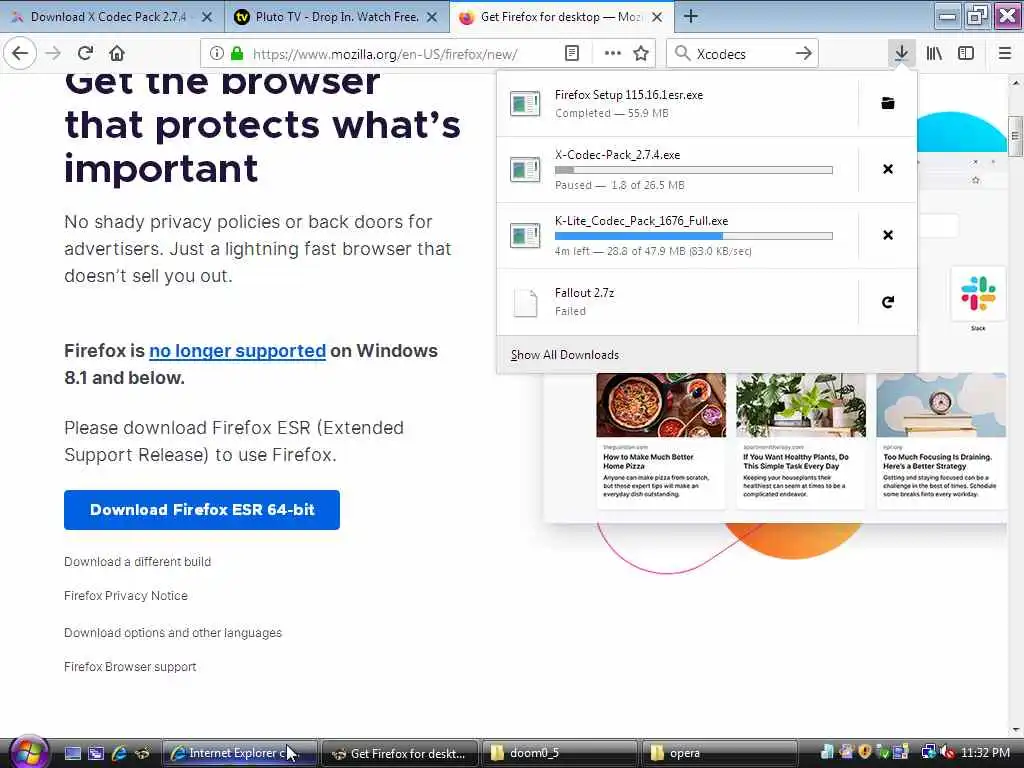
Task: Click the houseplants article thumbnail
Action: click(x=801, y=405)
